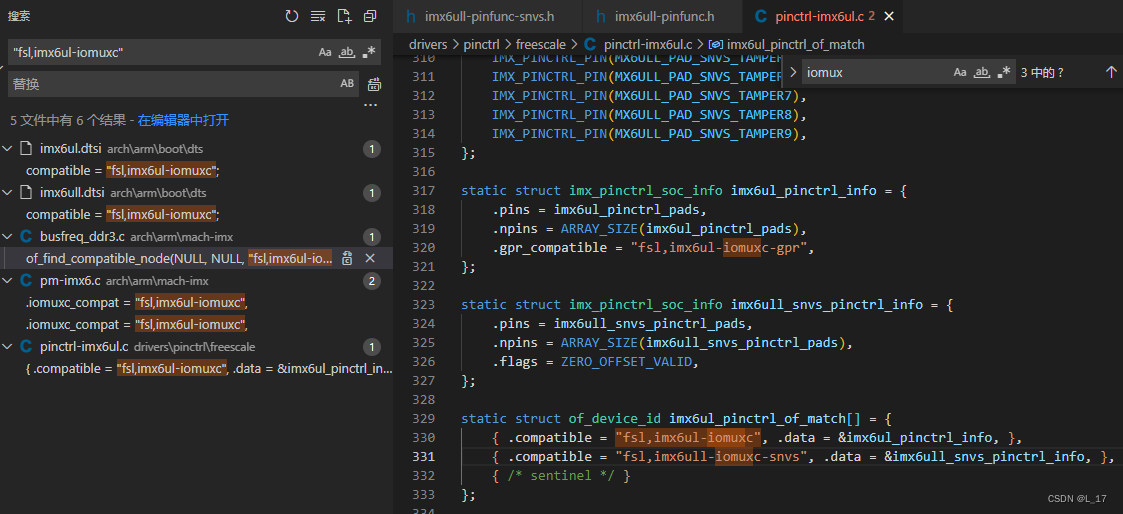Toggle Match Whole Word in the editor find widget
The image size is (1123, 514).
click(983, 72)
